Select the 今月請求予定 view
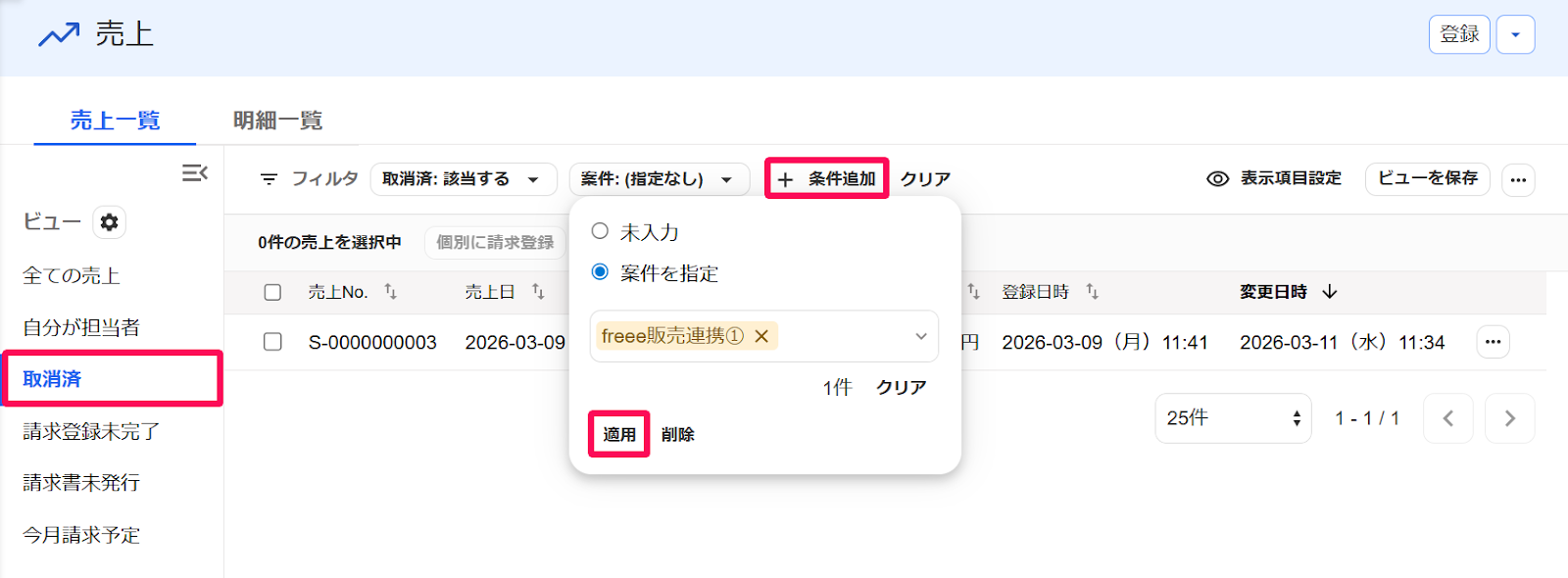Screen dimensions: 1568x578 (81, 535)
